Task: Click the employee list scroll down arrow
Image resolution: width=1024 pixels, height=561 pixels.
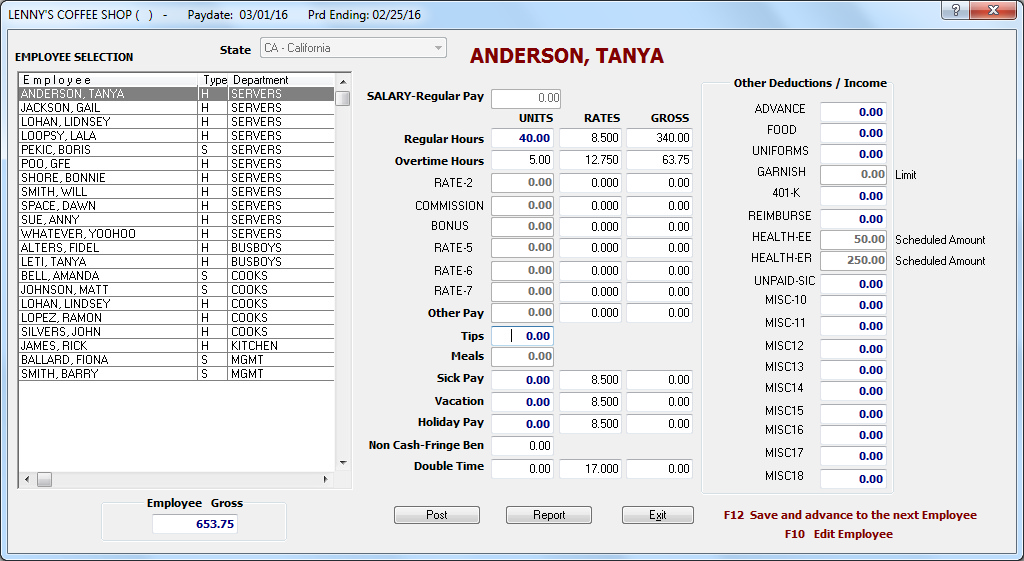Action: [343, 463]
